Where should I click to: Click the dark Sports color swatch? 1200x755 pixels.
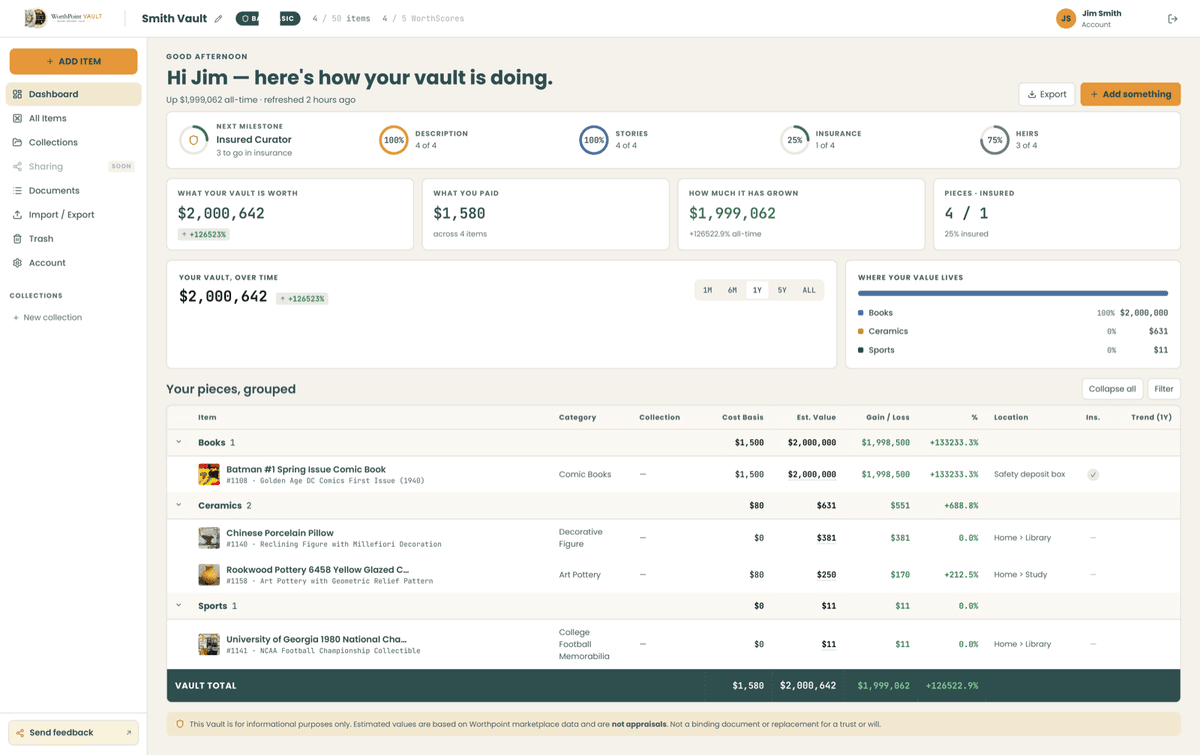(861, 350)
